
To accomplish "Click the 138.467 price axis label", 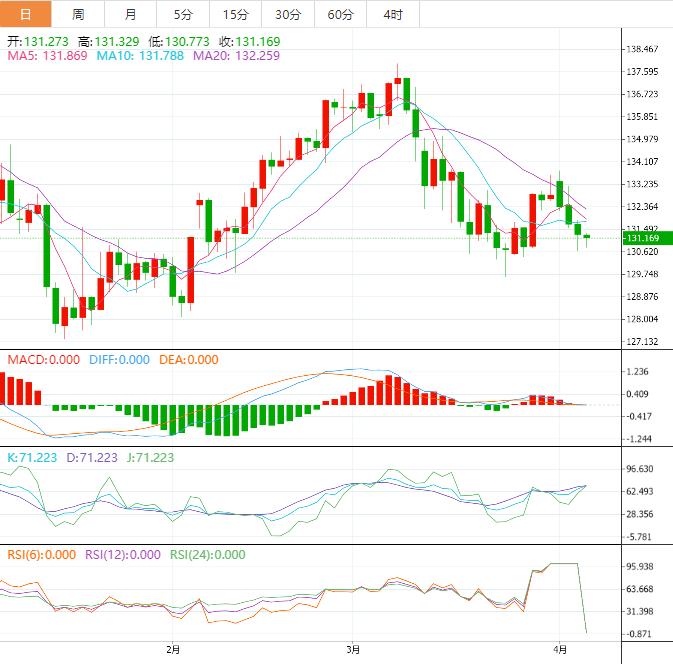I will pyautogui.click(x=642, y=49).
